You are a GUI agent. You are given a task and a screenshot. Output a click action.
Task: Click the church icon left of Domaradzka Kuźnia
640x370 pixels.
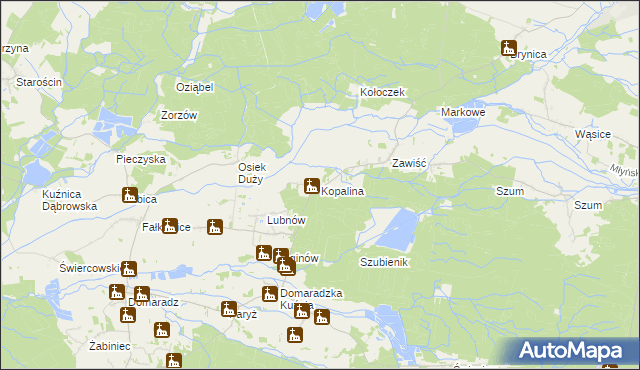tap(270, 294)
